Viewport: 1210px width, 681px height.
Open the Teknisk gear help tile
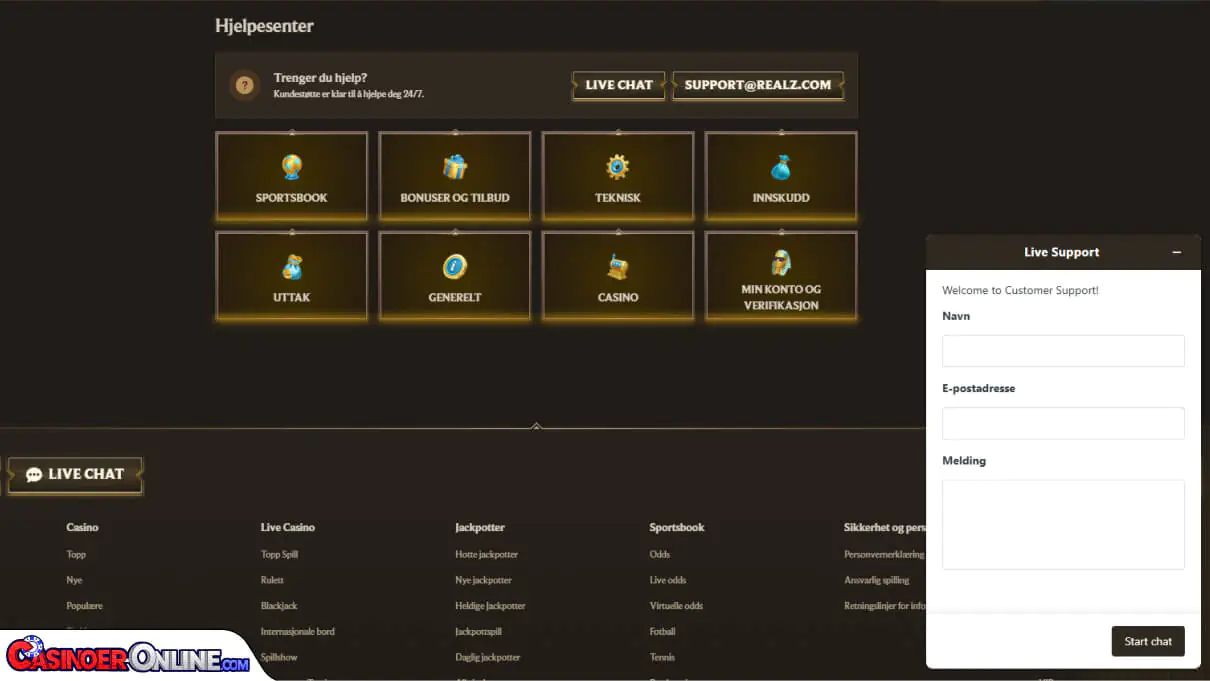(617, 176)
